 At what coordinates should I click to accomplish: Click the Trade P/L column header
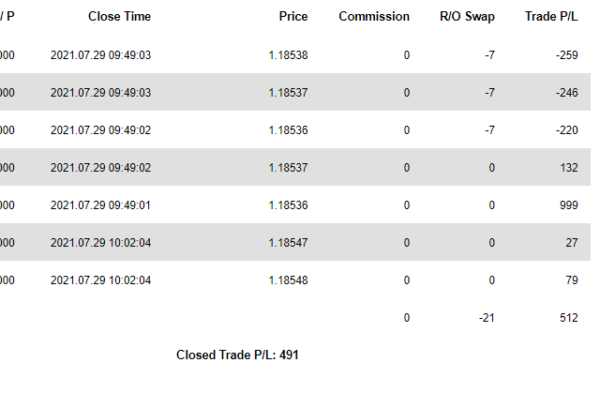pos(551,16)
